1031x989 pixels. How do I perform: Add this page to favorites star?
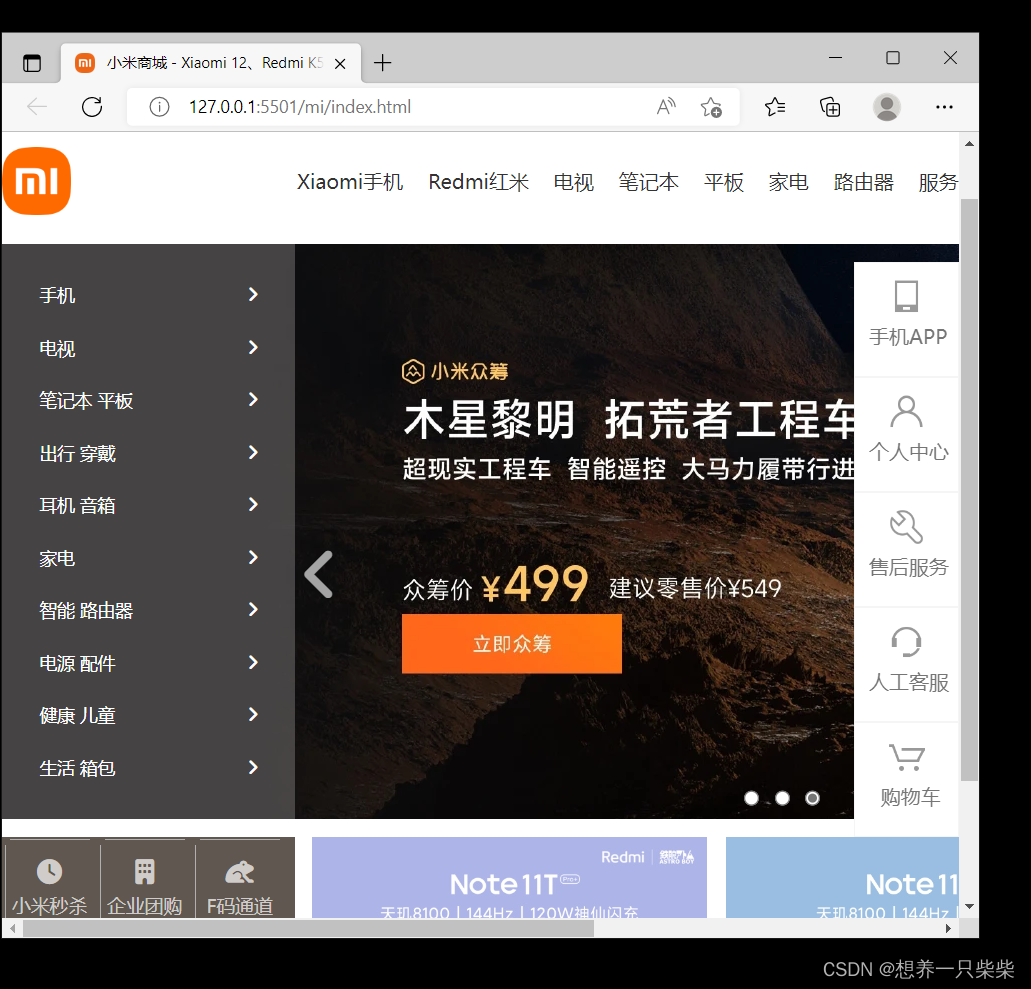(711, 107)
